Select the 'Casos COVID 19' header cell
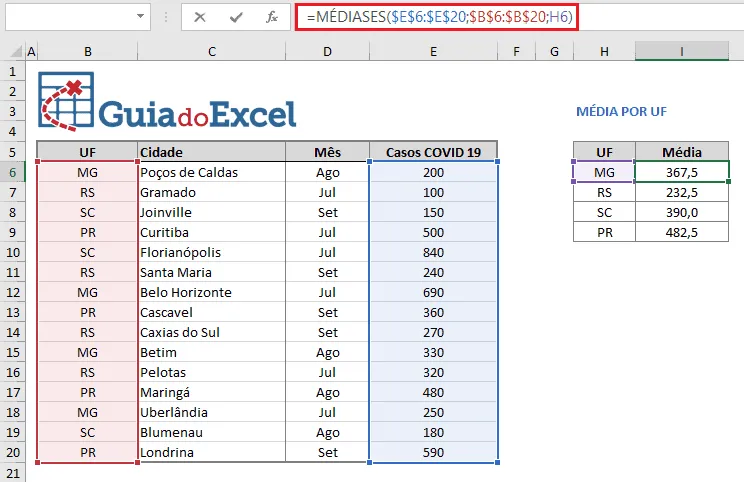This screenshot has width=744, height=482. [434, 152]
